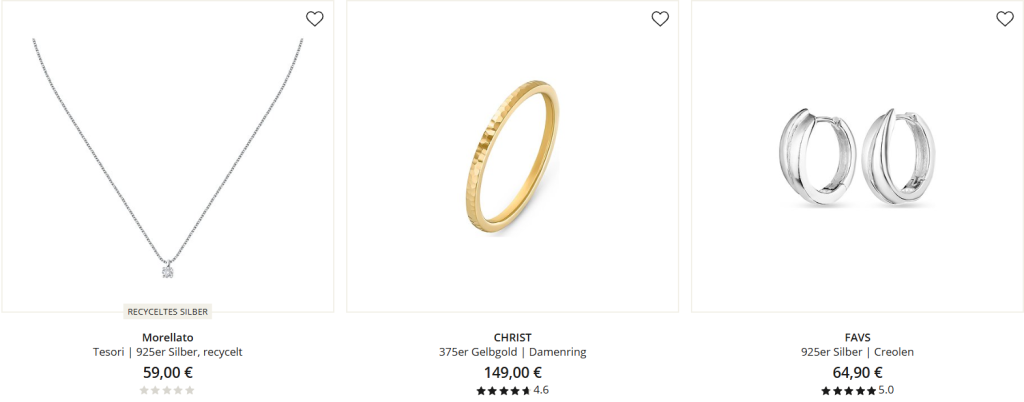Click the Recyceltes Silber badge

click(x=168, y=312)
